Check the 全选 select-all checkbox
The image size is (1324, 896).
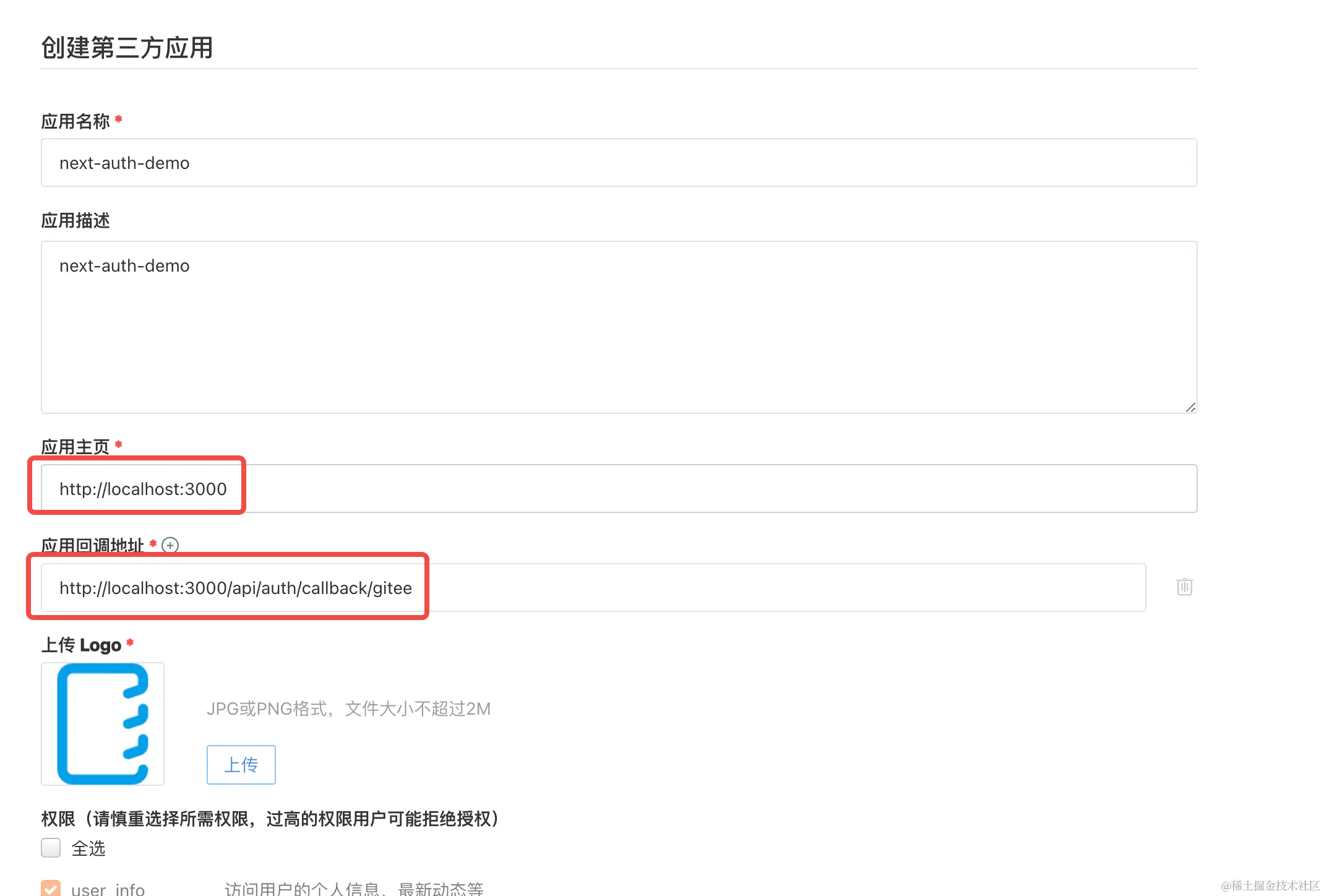tap(51, 847)
